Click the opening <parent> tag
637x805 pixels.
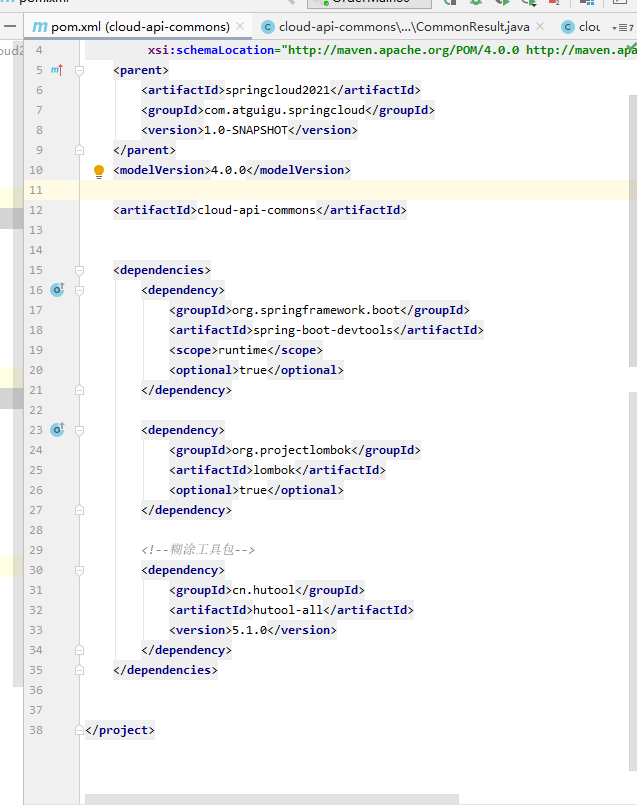141,70
